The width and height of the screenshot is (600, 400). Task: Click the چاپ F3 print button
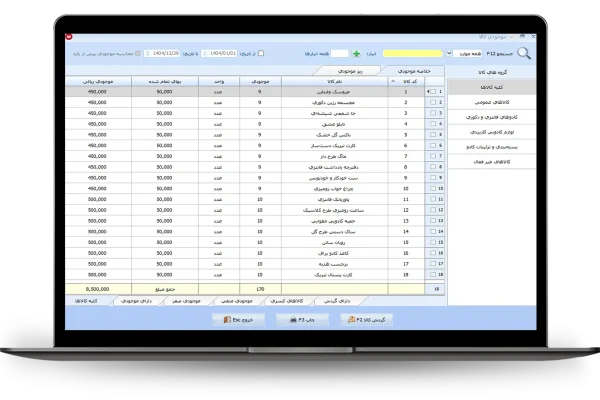pos(302,320)
